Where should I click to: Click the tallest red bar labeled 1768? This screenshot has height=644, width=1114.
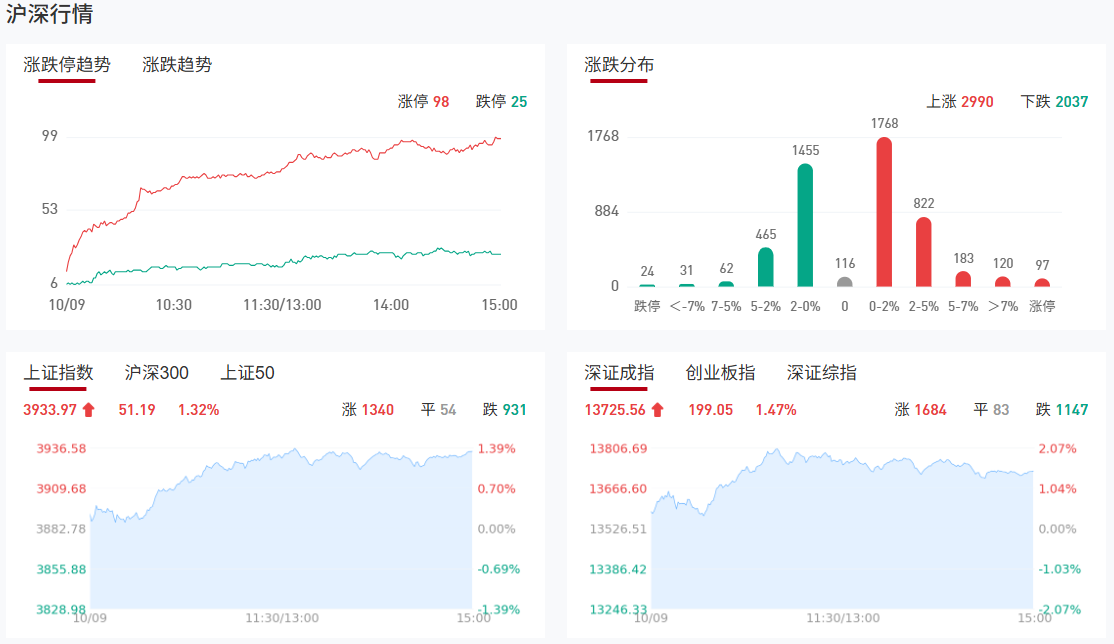[884, 212]
